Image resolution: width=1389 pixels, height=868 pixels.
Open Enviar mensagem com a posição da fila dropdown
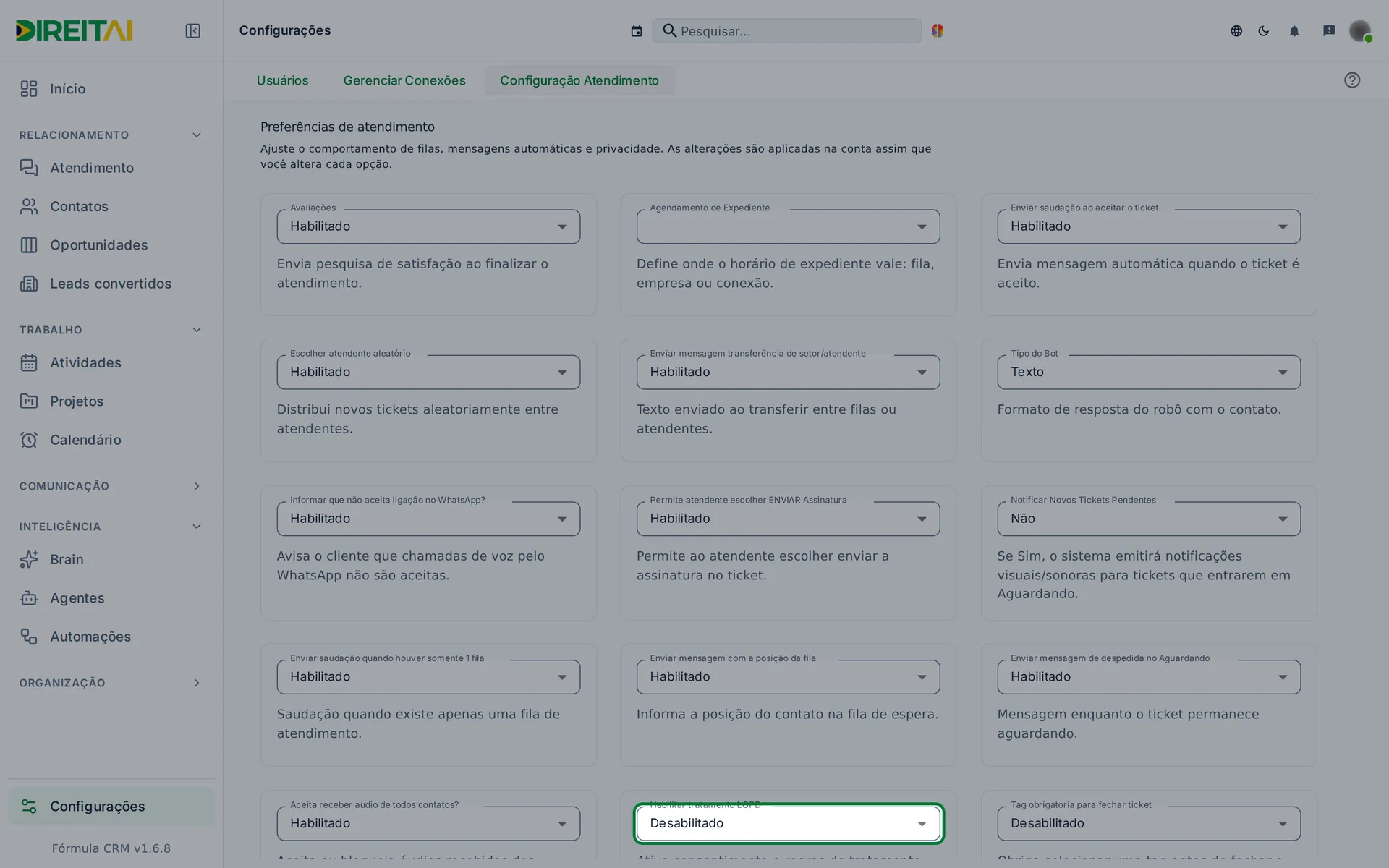pyautogui.click(x=788, y=677)
